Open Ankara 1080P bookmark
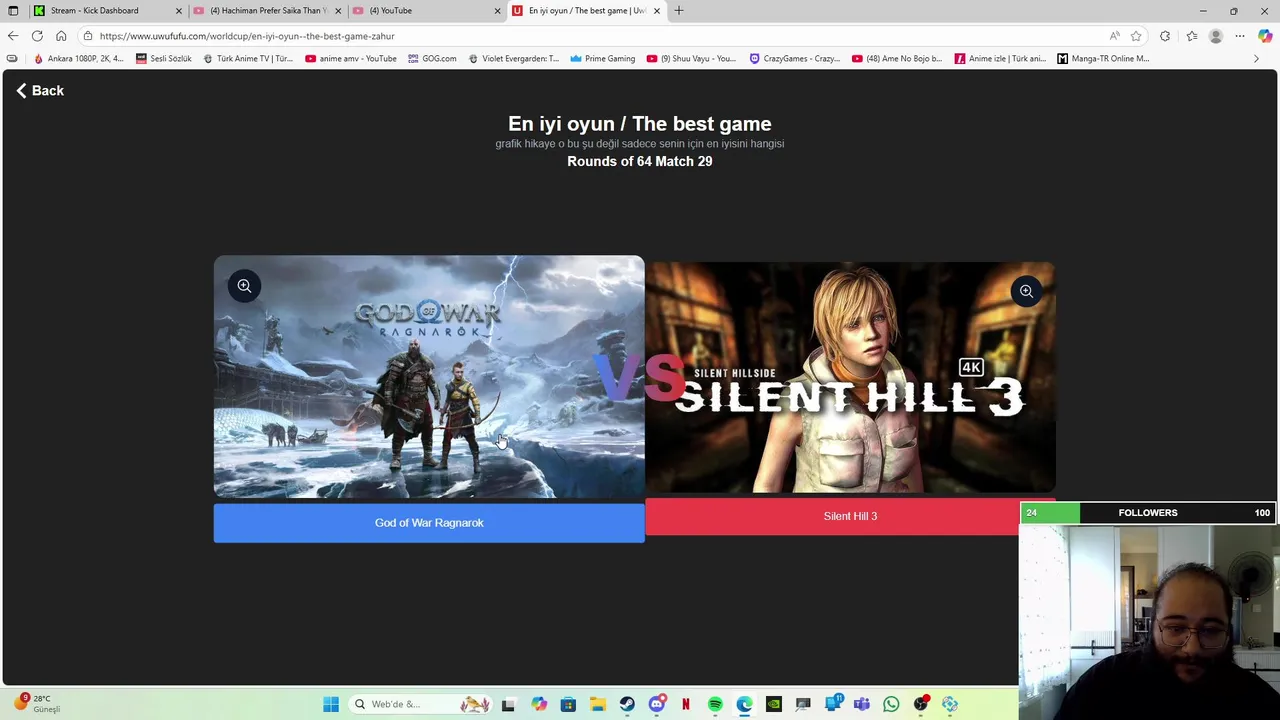Image resolution: width=1280 pixels, height=720 pixels. click(79, 59)
